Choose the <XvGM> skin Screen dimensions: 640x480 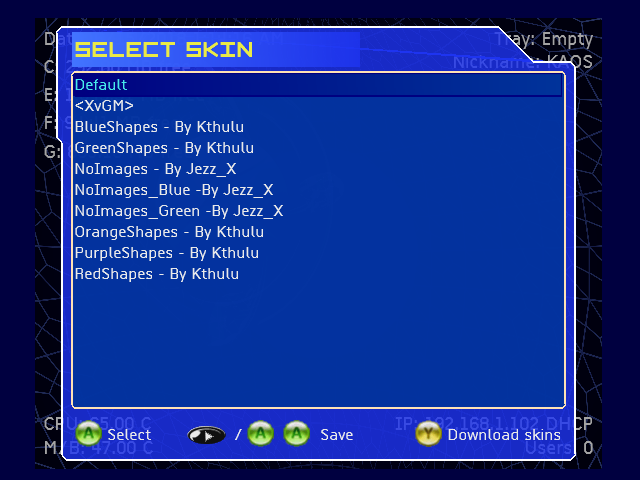point(104,106)
